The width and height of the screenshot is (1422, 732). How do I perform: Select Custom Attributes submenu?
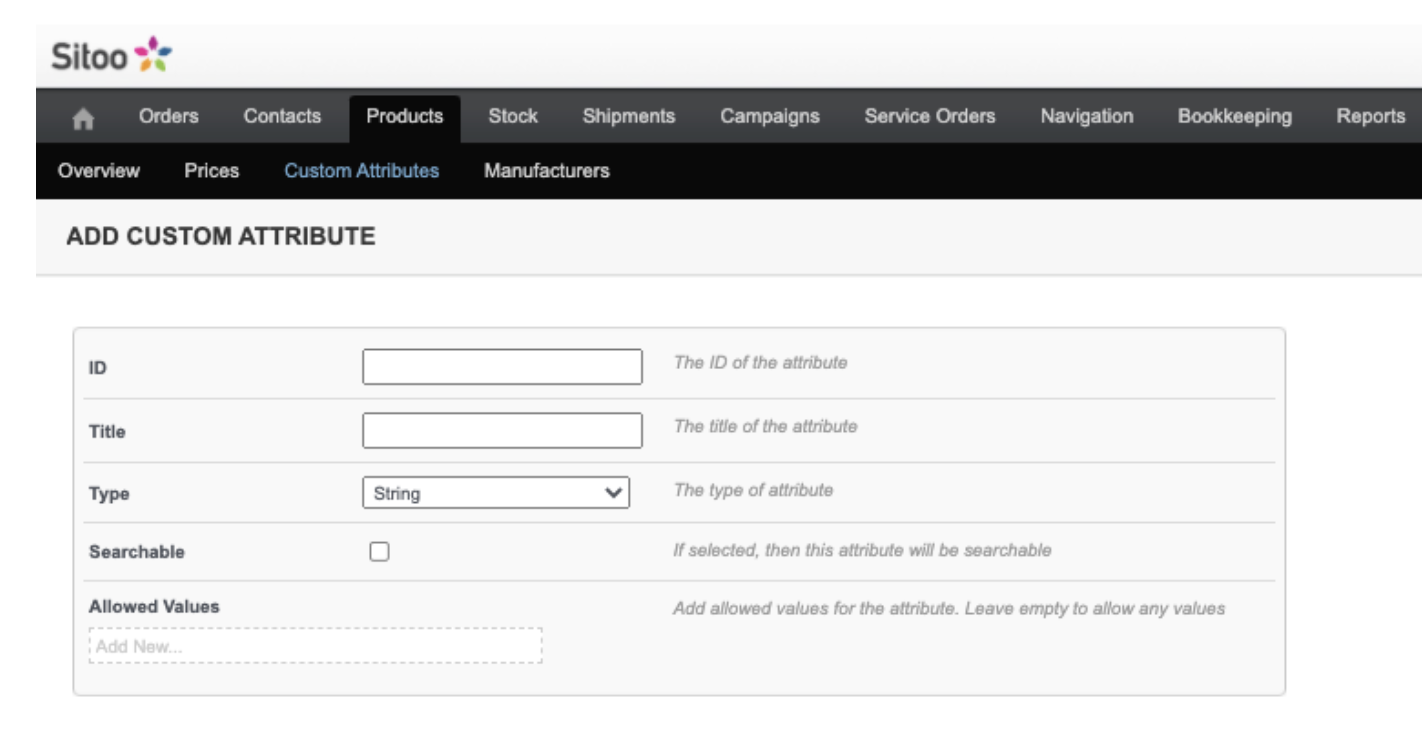pos(361,171)
